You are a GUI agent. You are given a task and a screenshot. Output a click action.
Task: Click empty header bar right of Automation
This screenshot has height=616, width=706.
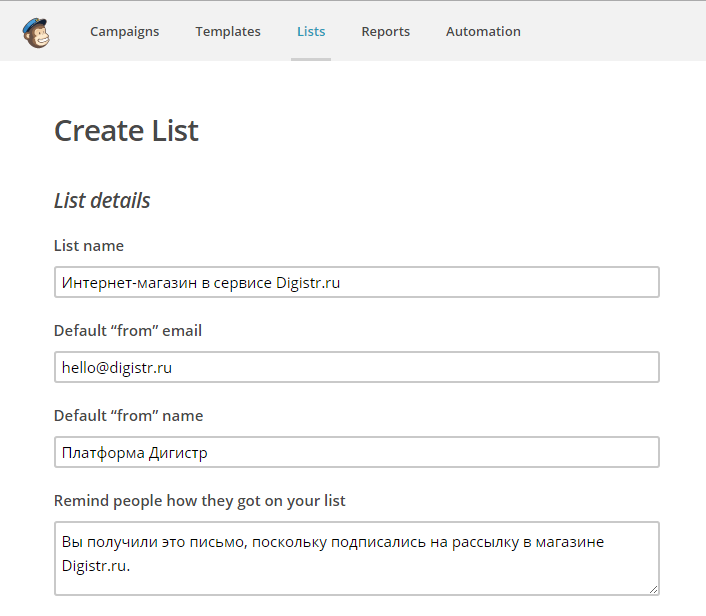612,32
